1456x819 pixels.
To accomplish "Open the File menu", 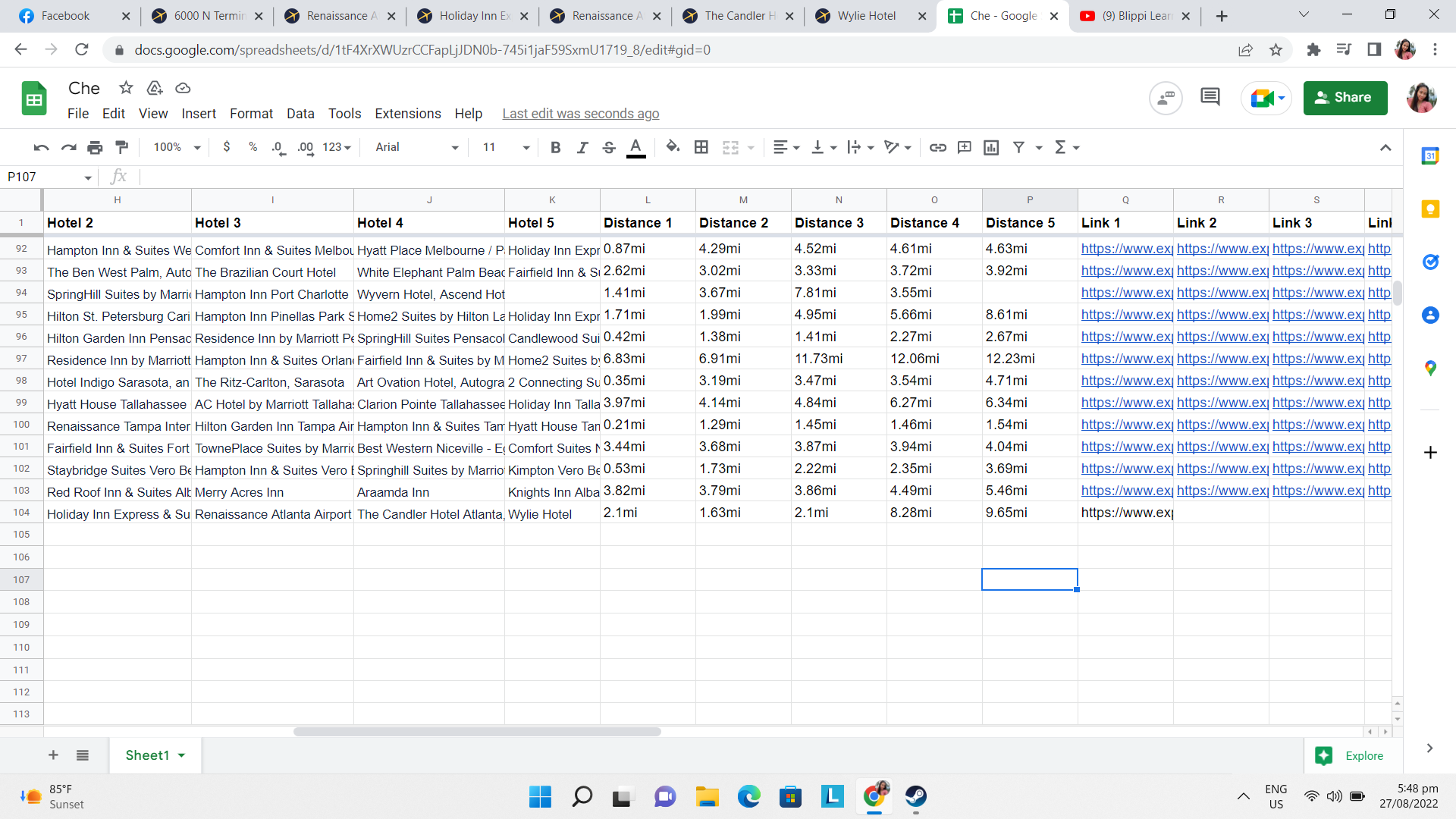I will [78, 114].
